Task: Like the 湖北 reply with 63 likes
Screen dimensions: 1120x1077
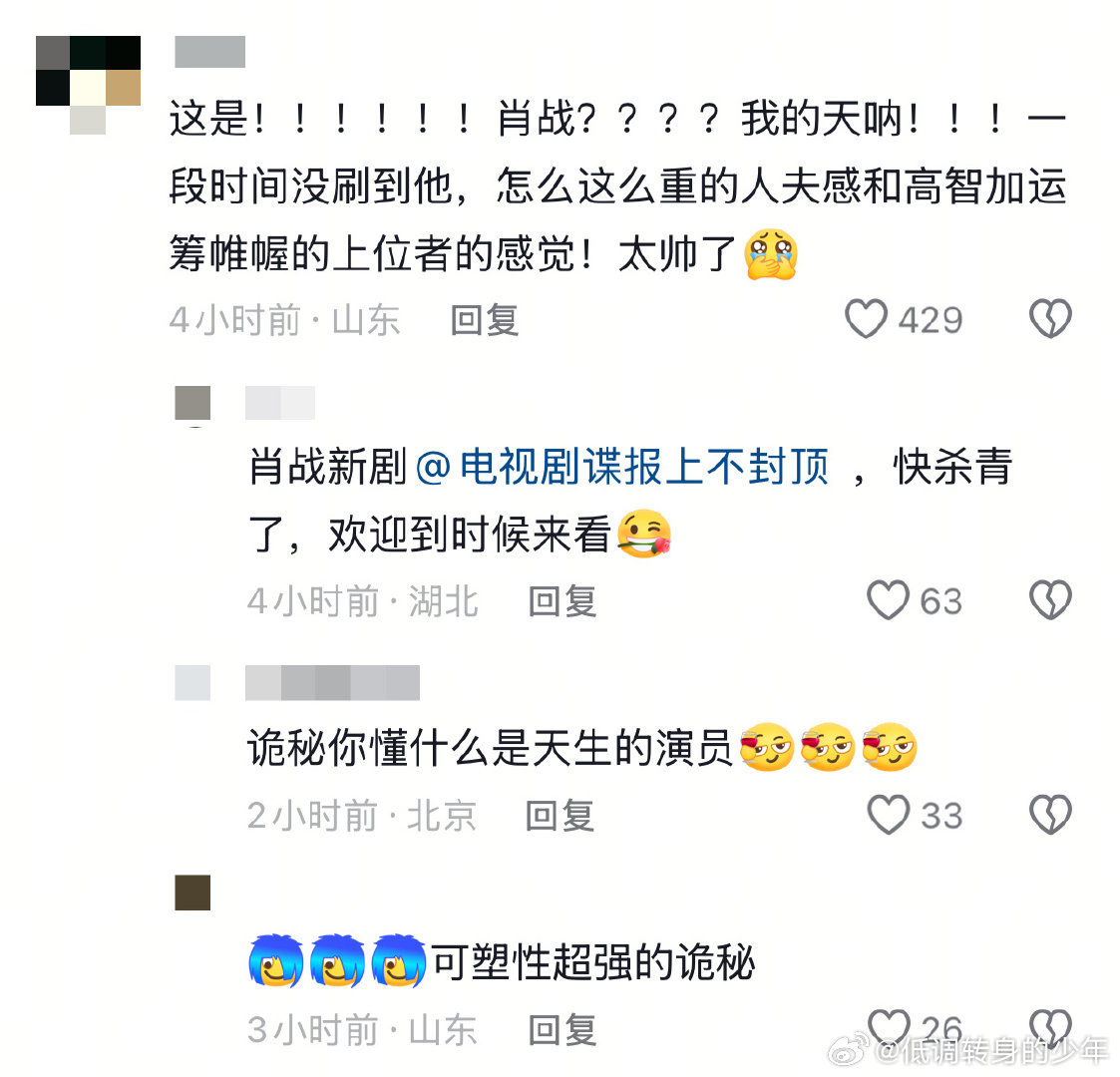Action: [x=888, y=600]
